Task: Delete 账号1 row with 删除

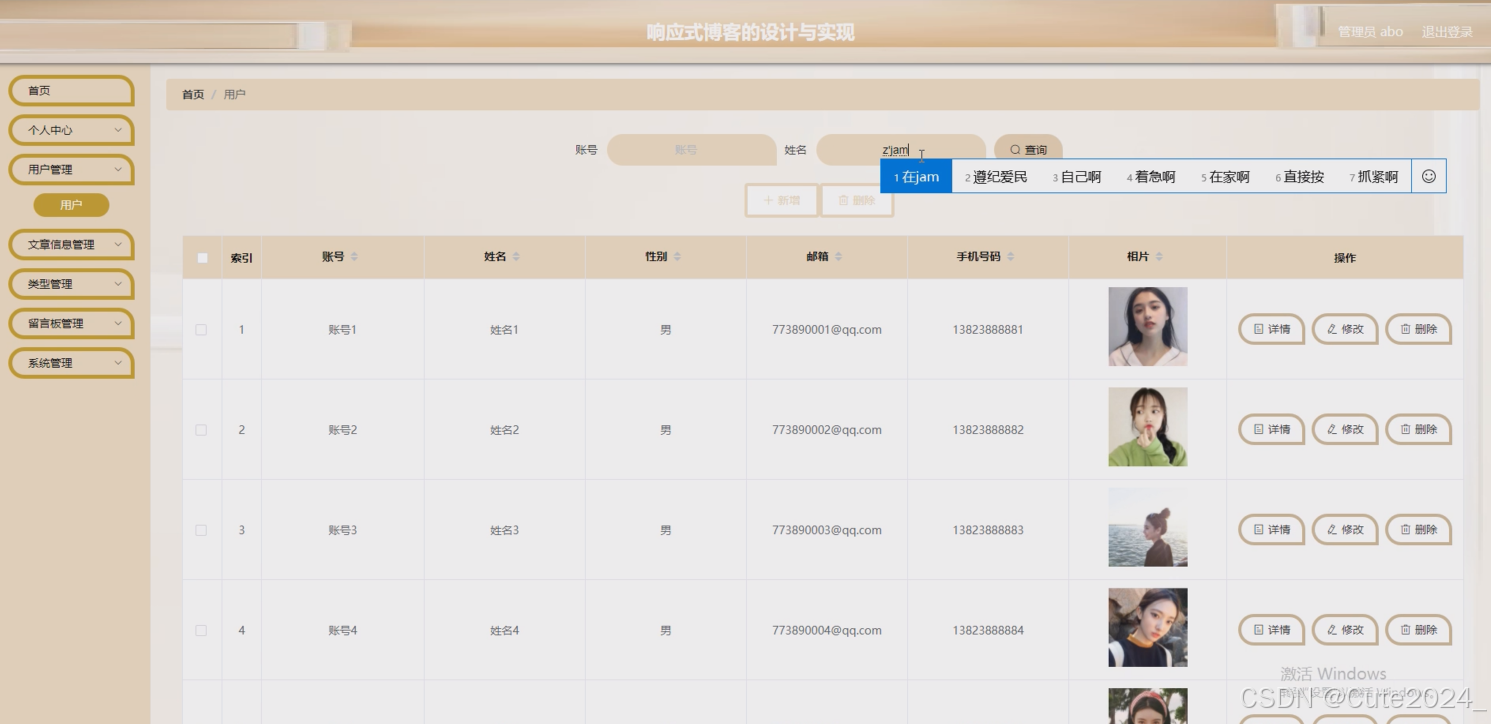Action: click(1418, 329)
